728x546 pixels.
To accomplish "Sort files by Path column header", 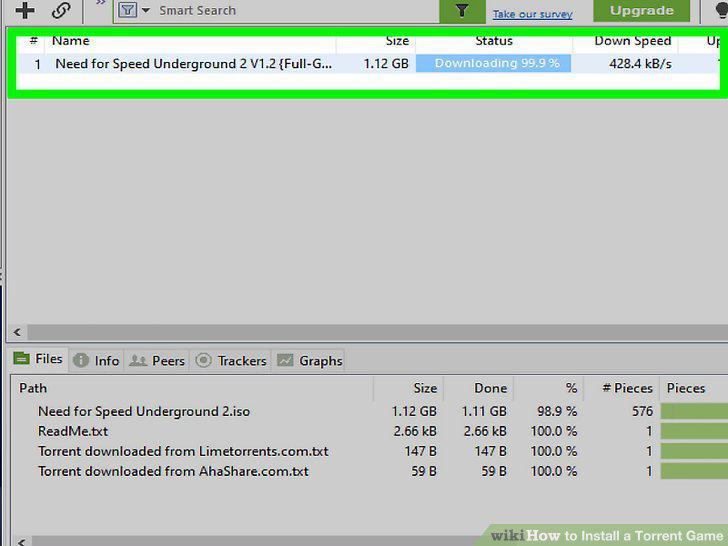I will click(32, 388).
